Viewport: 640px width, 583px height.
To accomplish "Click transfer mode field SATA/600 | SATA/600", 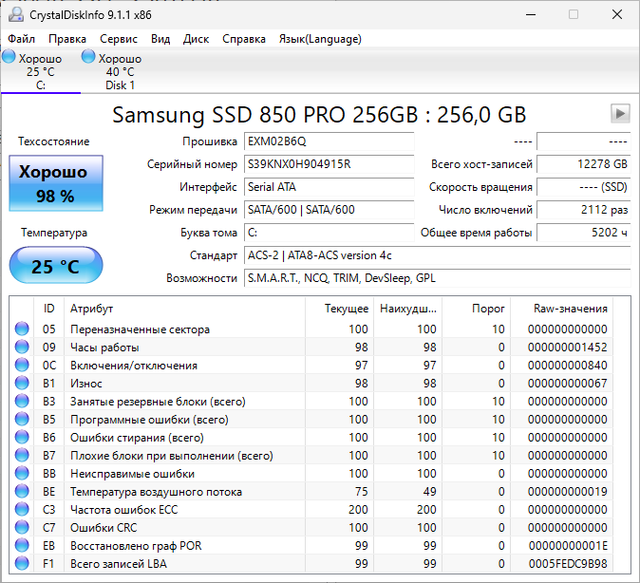I will (x=329, y=210).
